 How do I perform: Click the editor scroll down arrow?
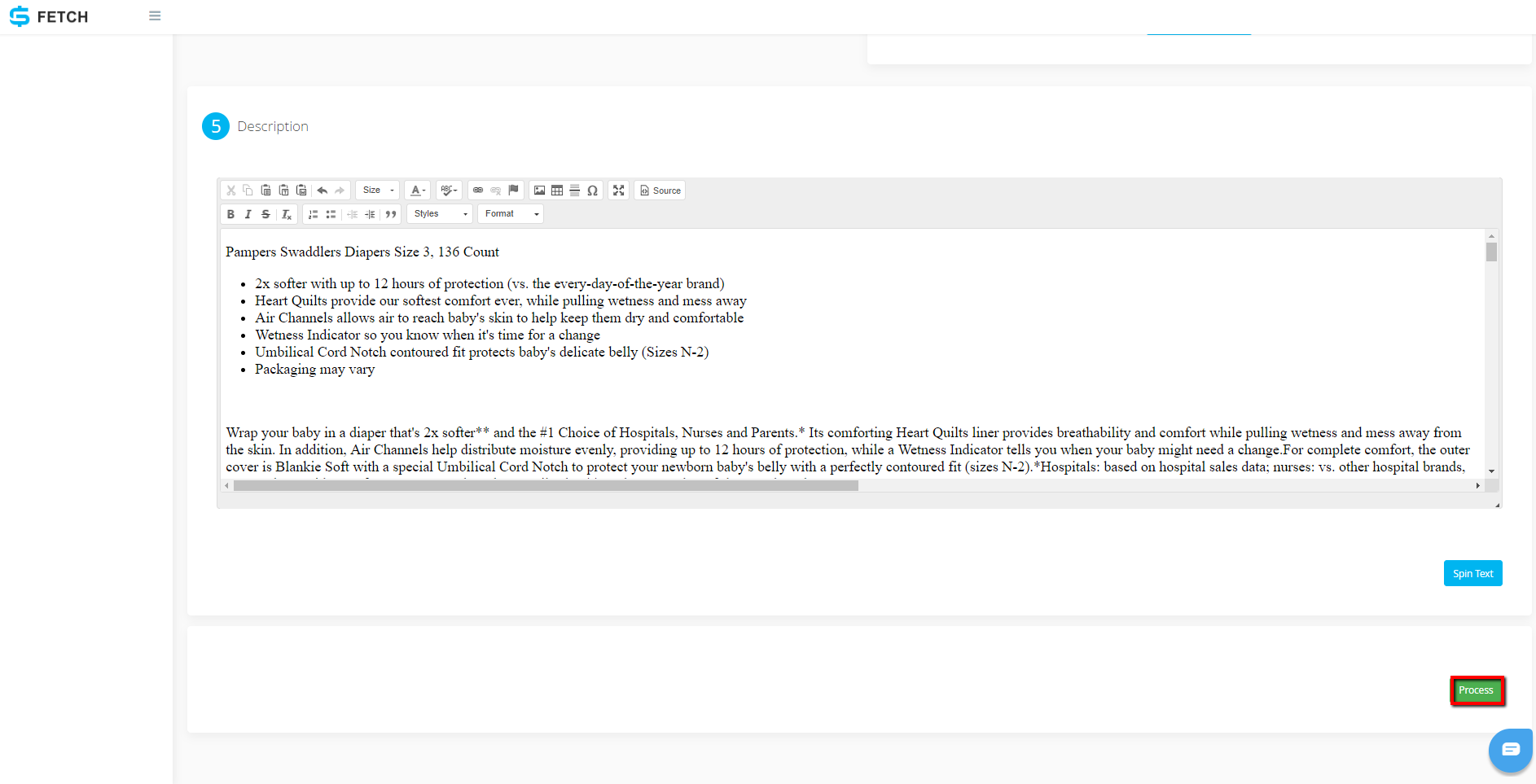pyautogui.click(x=1491, y=471)
